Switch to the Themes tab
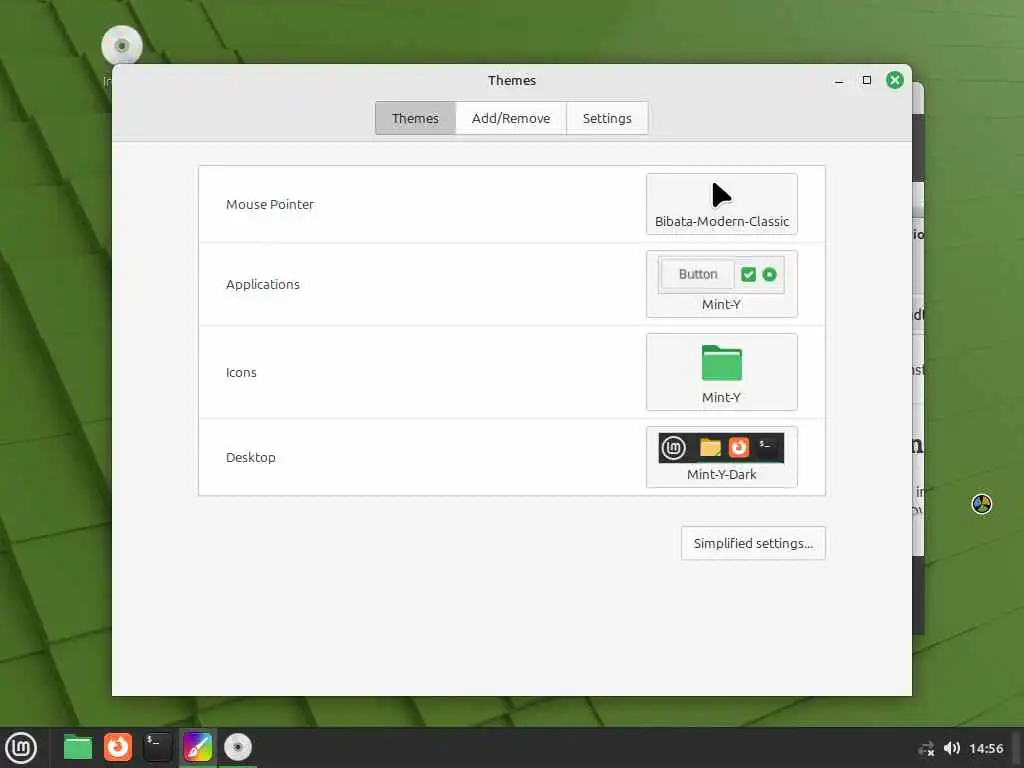Screen dimensions: 1024x768 point(415,118)
